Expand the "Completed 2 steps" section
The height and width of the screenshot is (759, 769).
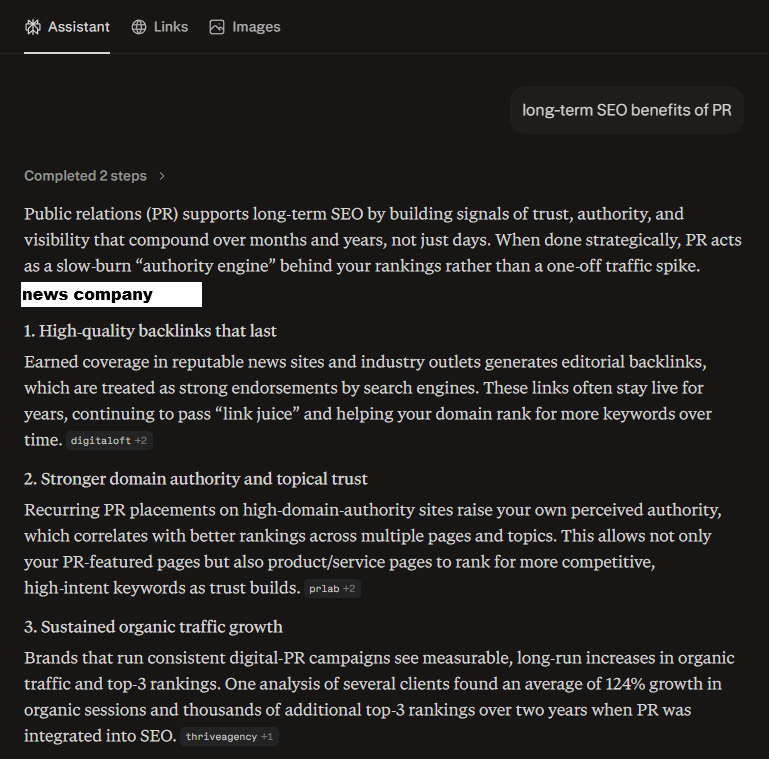(86, 176)
